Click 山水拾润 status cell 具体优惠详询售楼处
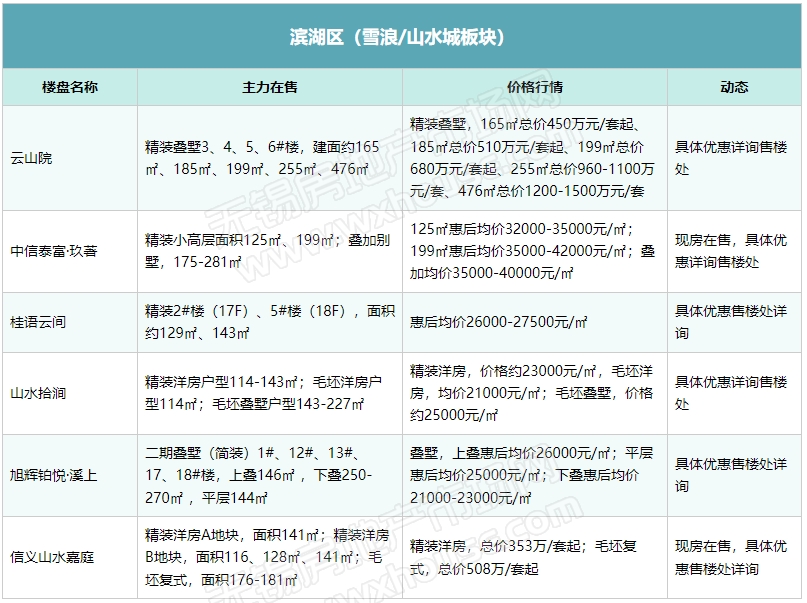 pos(735,393)
